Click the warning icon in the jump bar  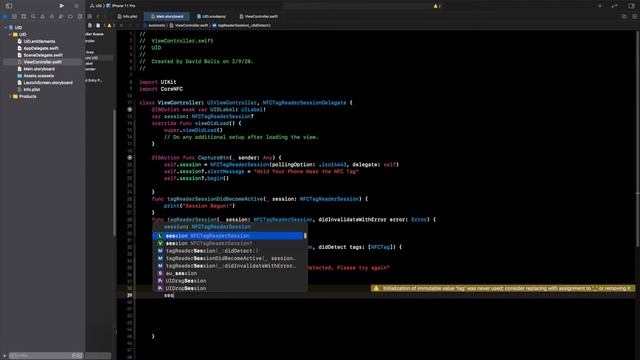click(x=109, y=25)
